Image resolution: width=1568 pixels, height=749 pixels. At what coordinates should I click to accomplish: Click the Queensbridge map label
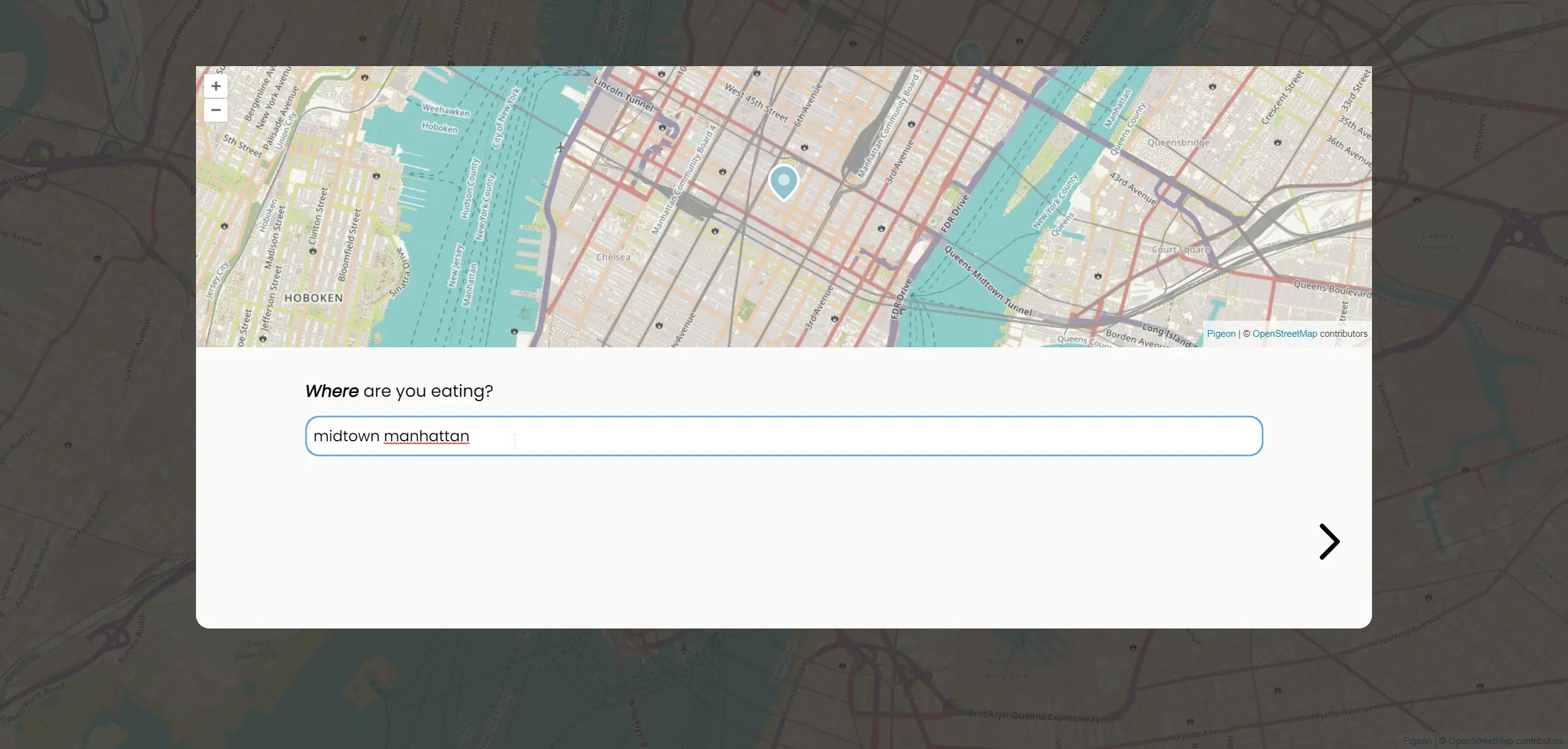(x=1178, y=143)
